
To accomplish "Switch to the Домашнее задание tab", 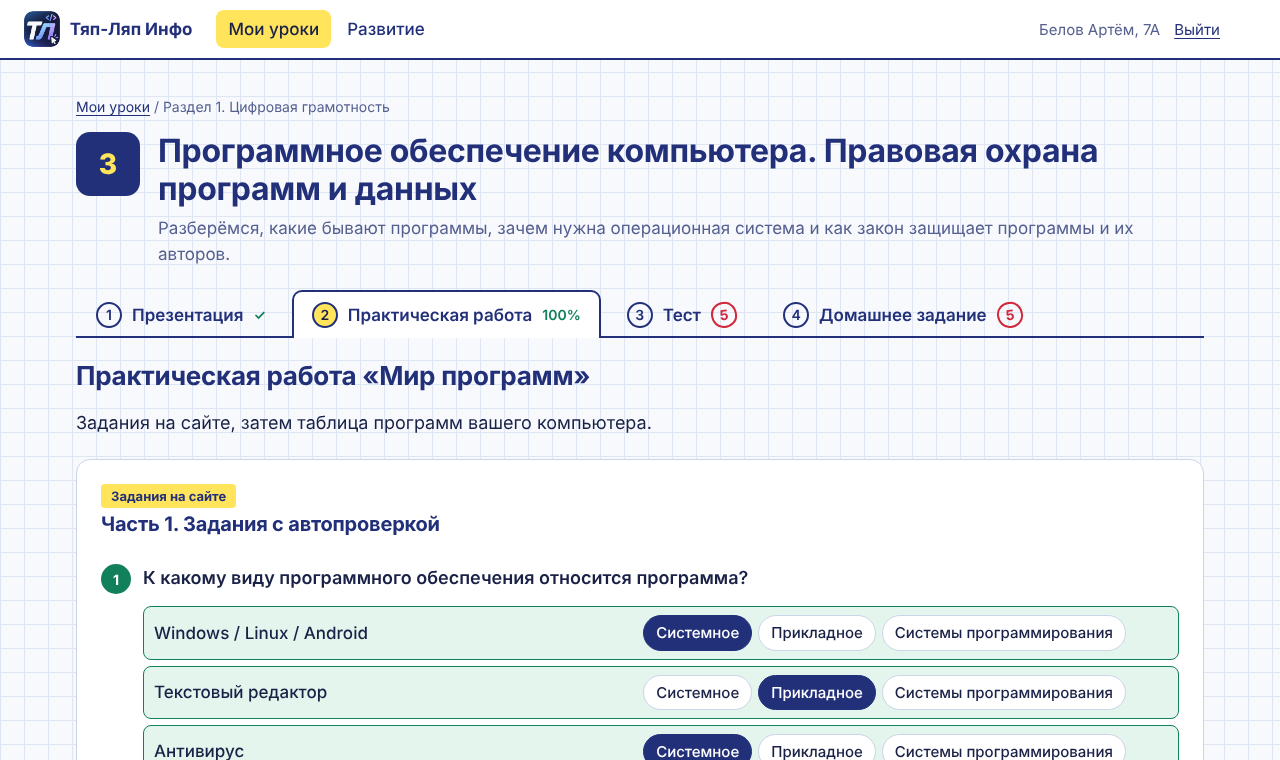I will (x=903, y=315).
